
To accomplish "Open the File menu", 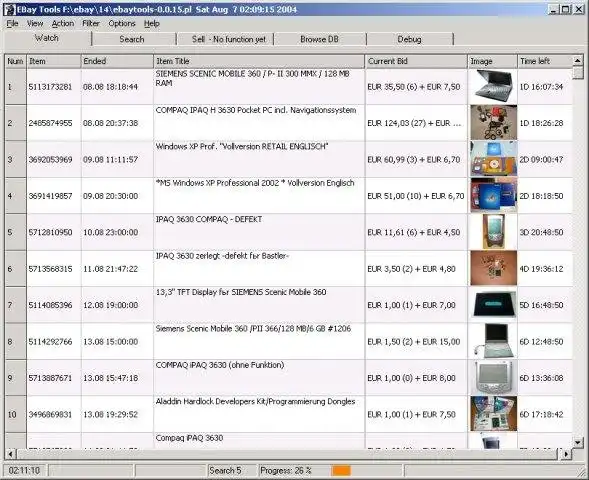I will [x=12, y=24].
